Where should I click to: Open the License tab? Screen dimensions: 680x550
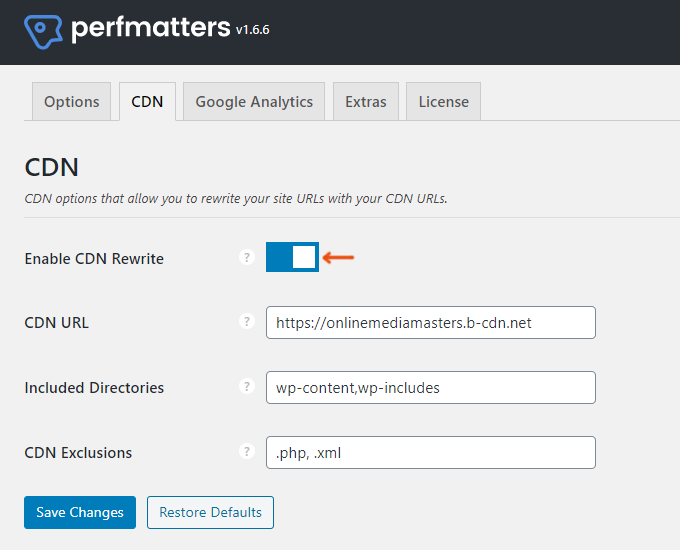pos(443,101)
